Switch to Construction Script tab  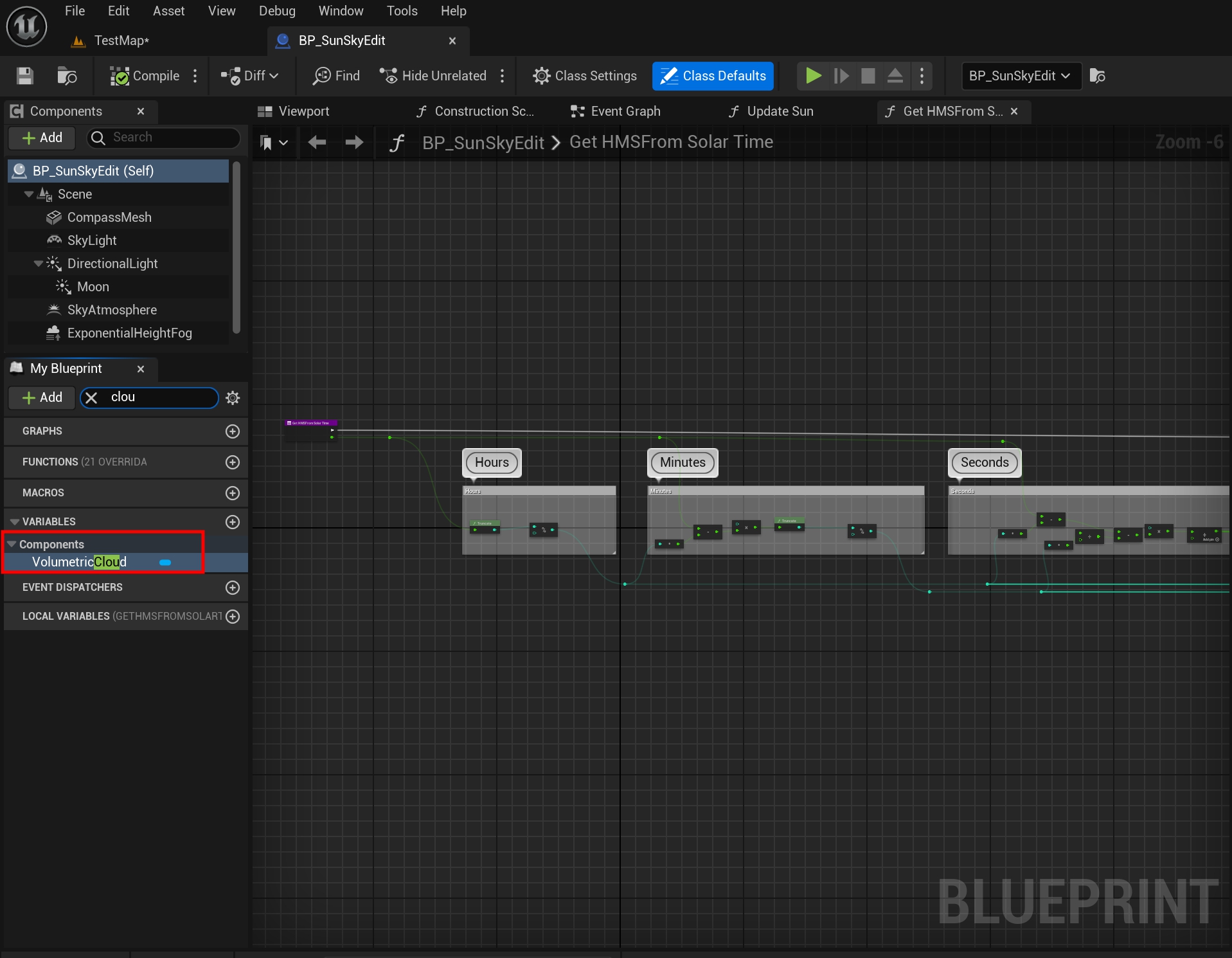tap(475, 111)
